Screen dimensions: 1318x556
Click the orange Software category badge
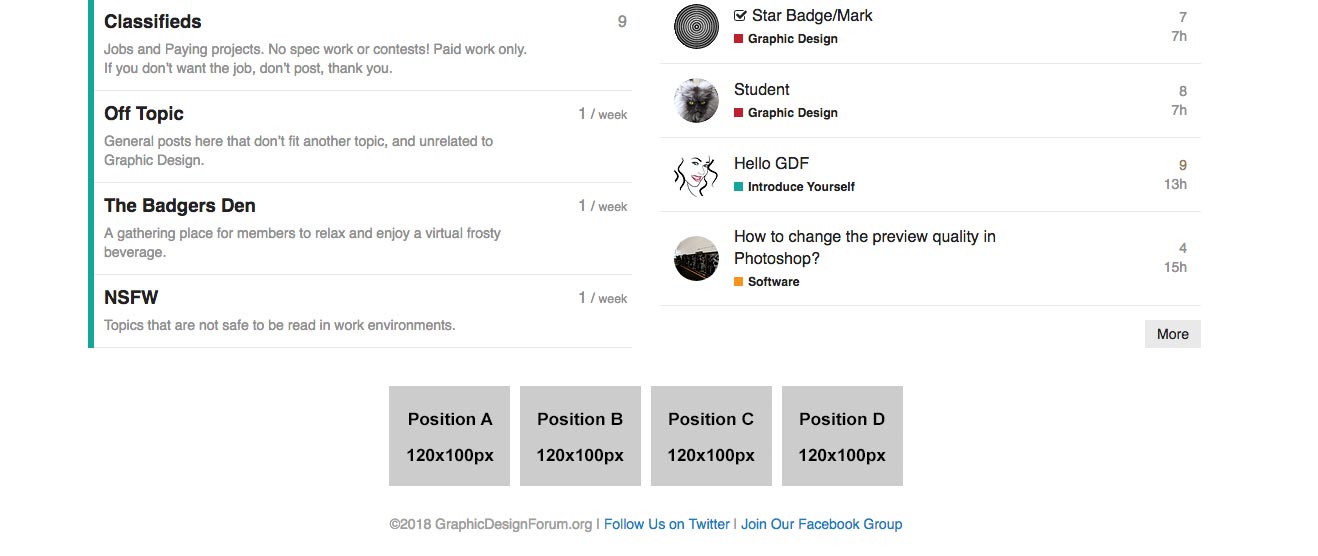[x=767, y=282]
